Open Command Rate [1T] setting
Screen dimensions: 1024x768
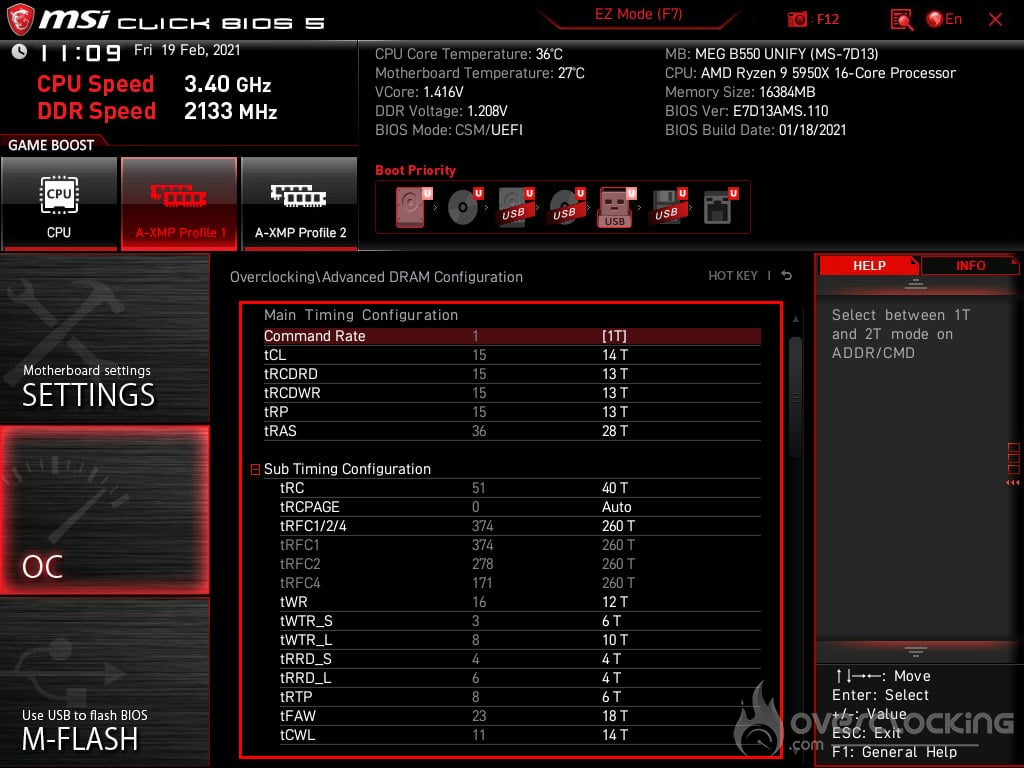[x=512, y=336]
